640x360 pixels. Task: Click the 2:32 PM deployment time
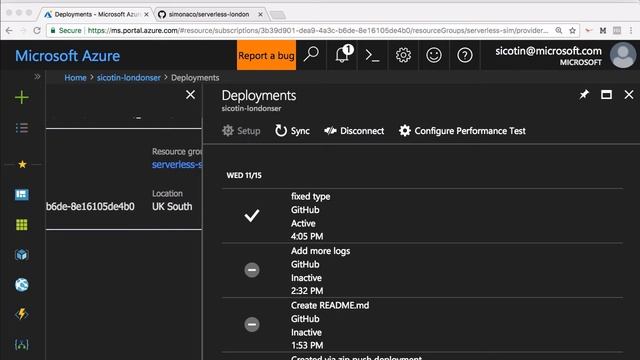[x=307, y=291]
